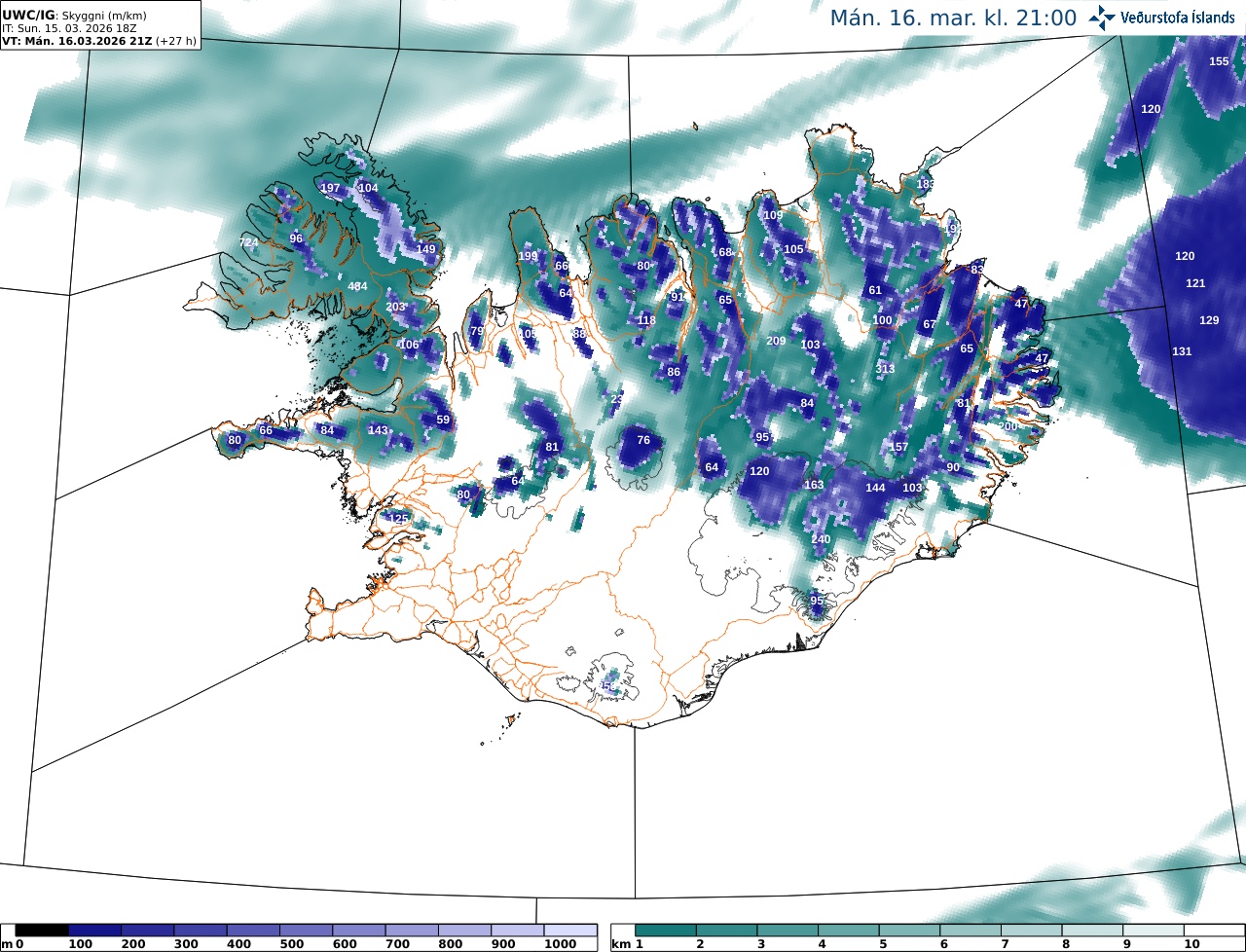Click the visibility value 149
Viewport: 1246px width, 952px height.
(426, 249)
